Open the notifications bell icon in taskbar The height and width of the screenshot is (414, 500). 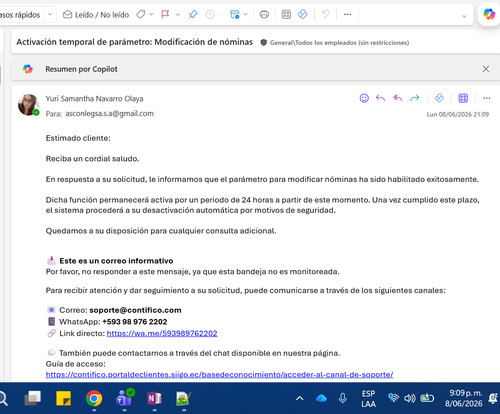pyautogui.click(x=493, y=398)
